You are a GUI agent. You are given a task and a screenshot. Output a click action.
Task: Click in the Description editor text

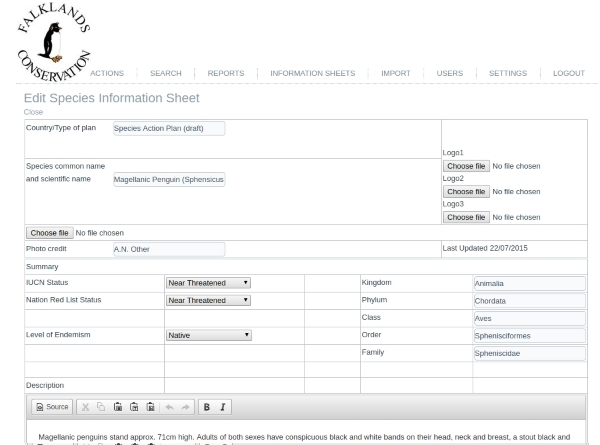pyautogui.click(x=304, y=437)
